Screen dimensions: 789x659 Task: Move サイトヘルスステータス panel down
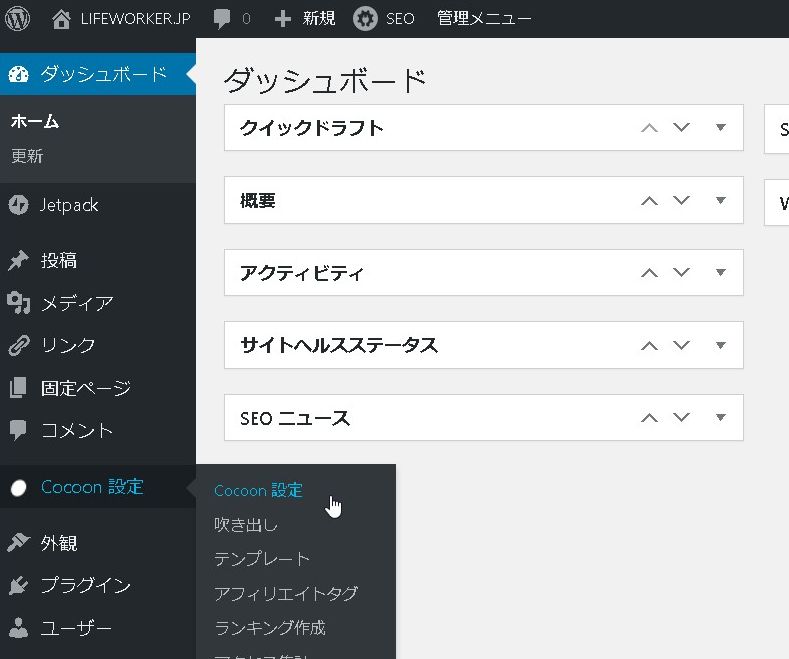point(682,345)
